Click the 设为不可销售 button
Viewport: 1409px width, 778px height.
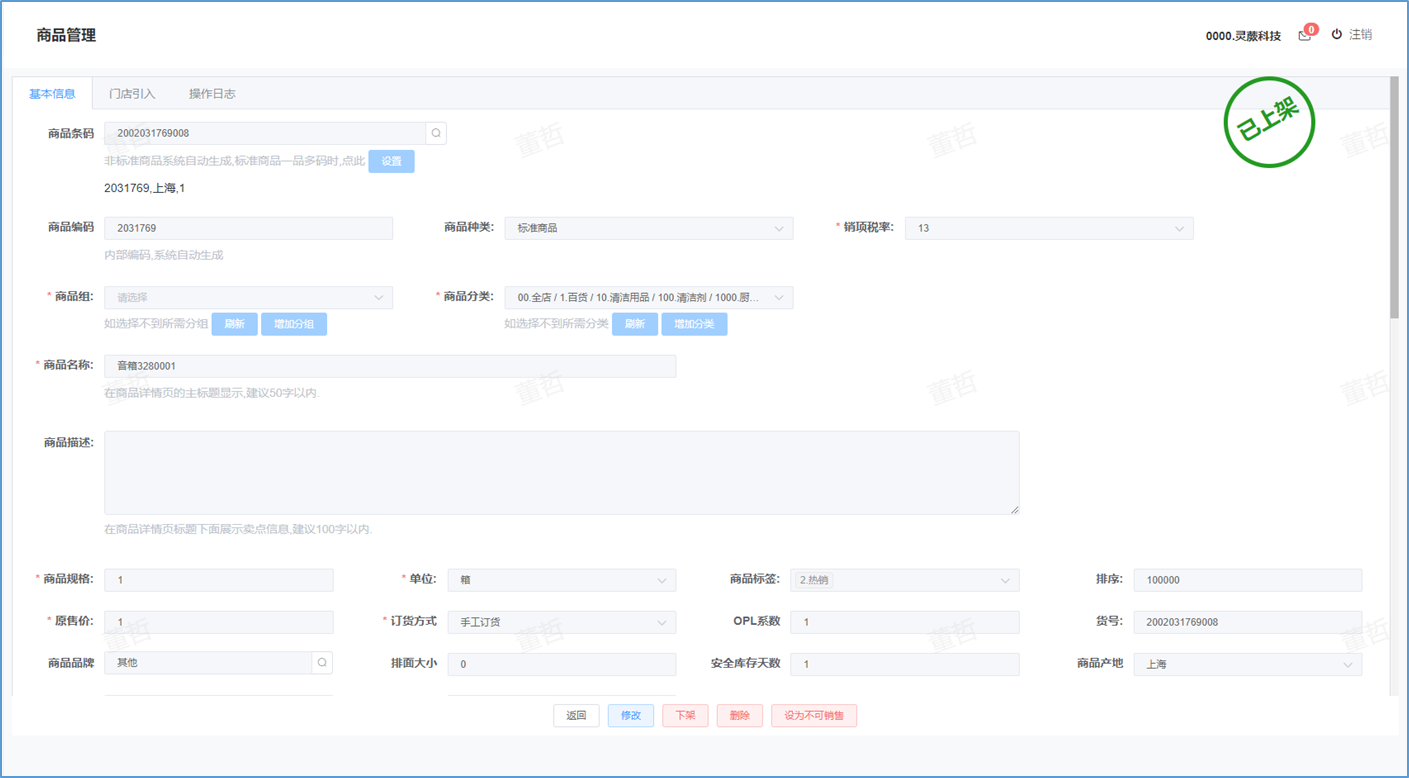tap(814, 716)
